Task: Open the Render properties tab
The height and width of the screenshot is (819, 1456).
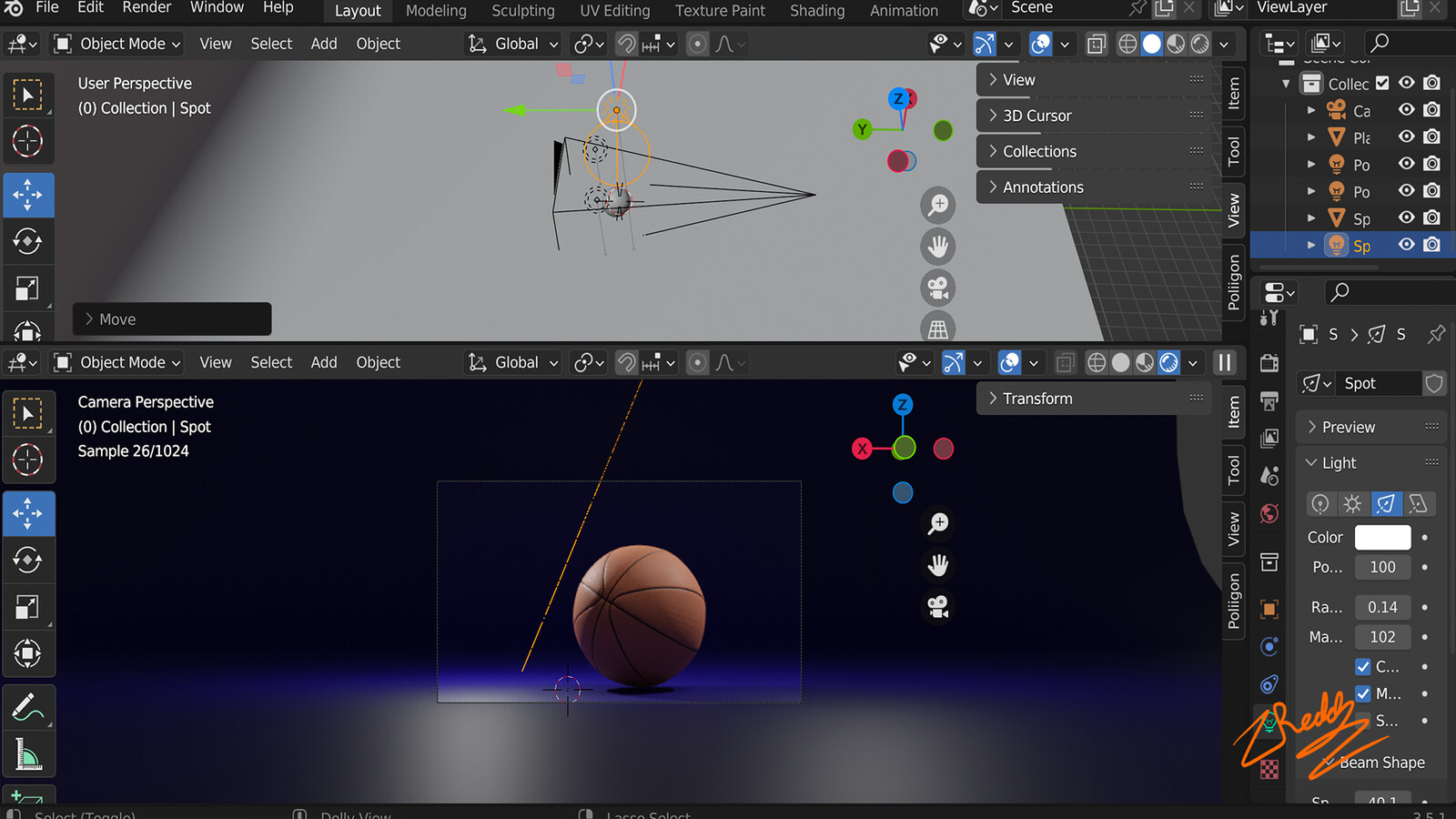Action: (x=1269, y=363)
